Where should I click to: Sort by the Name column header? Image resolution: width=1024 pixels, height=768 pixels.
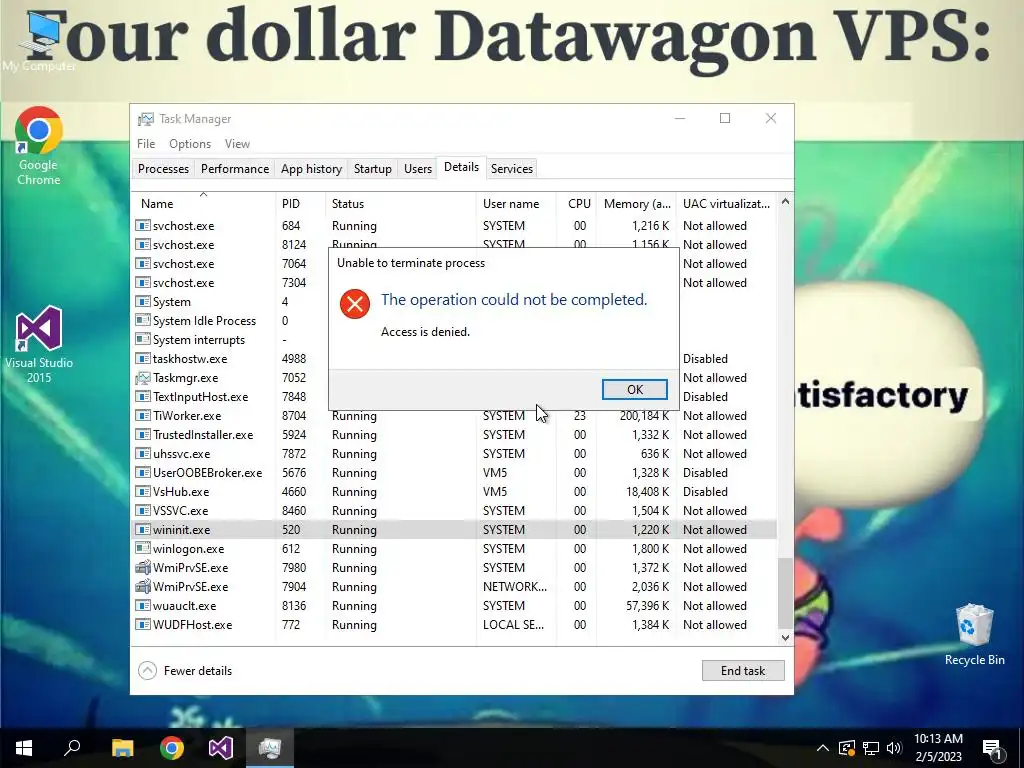[x=203, y=204]
